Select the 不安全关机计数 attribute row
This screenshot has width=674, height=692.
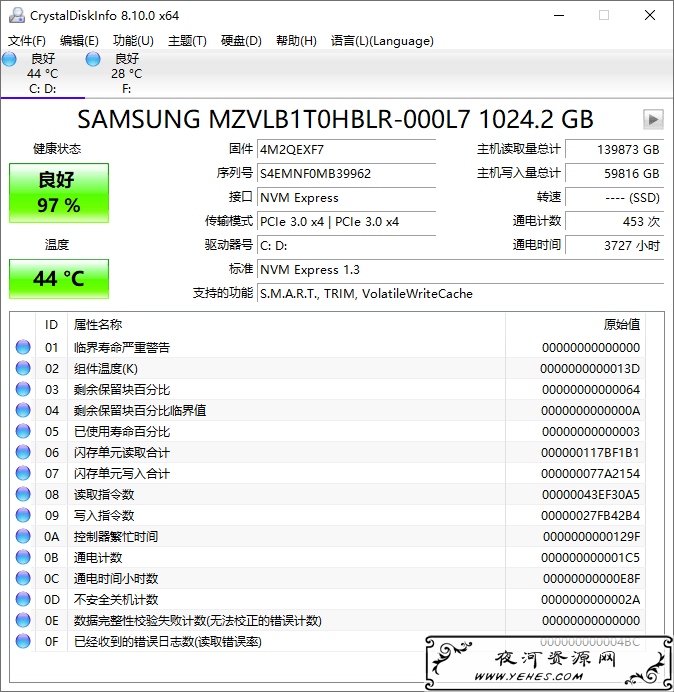[x=328, y=599]
